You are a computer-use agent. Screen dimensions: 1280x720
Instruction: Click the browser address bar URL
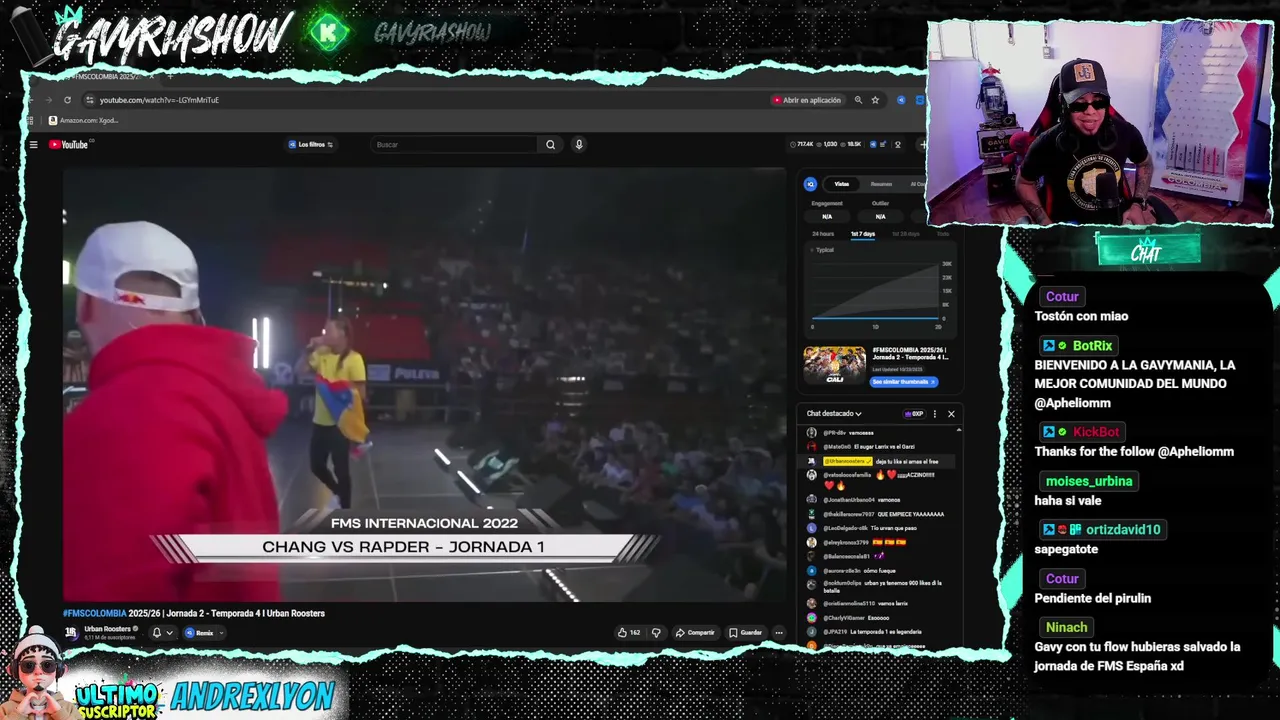pos(159,100)
